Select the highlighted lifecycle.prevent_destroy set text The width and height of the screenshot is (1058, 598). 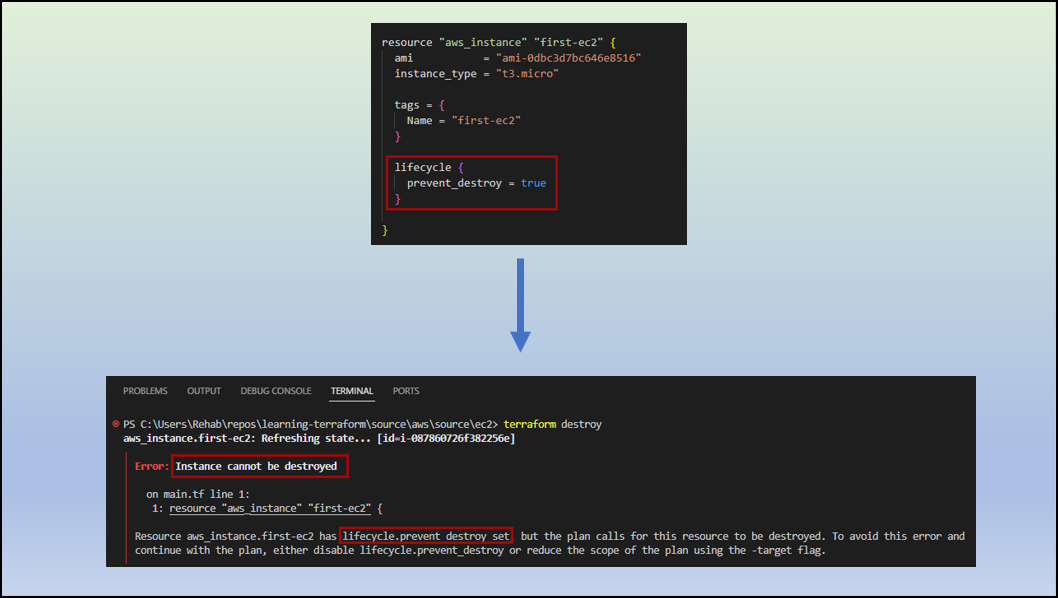[x=426, y=535]
